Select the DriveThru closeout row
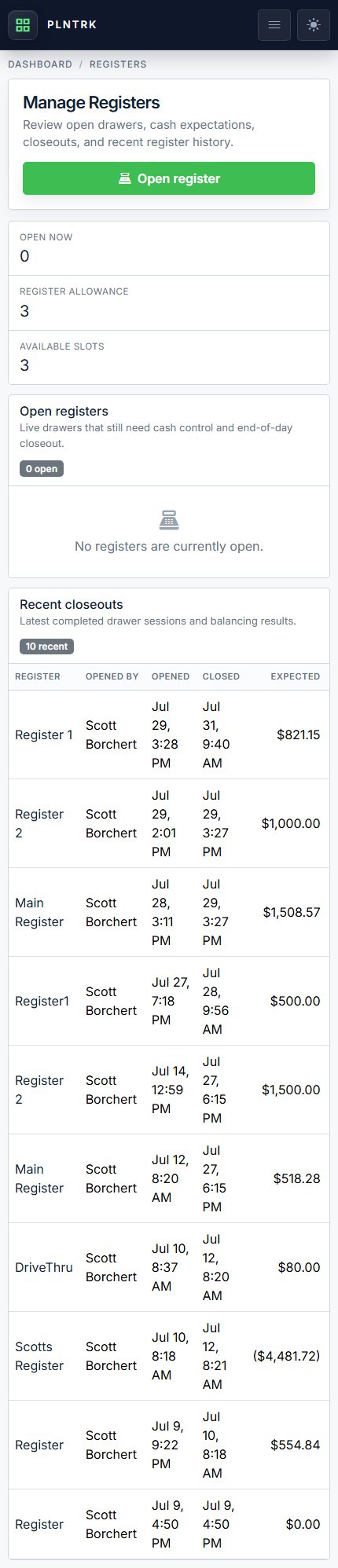338x1568 pixels. (x=169, y=1267)
